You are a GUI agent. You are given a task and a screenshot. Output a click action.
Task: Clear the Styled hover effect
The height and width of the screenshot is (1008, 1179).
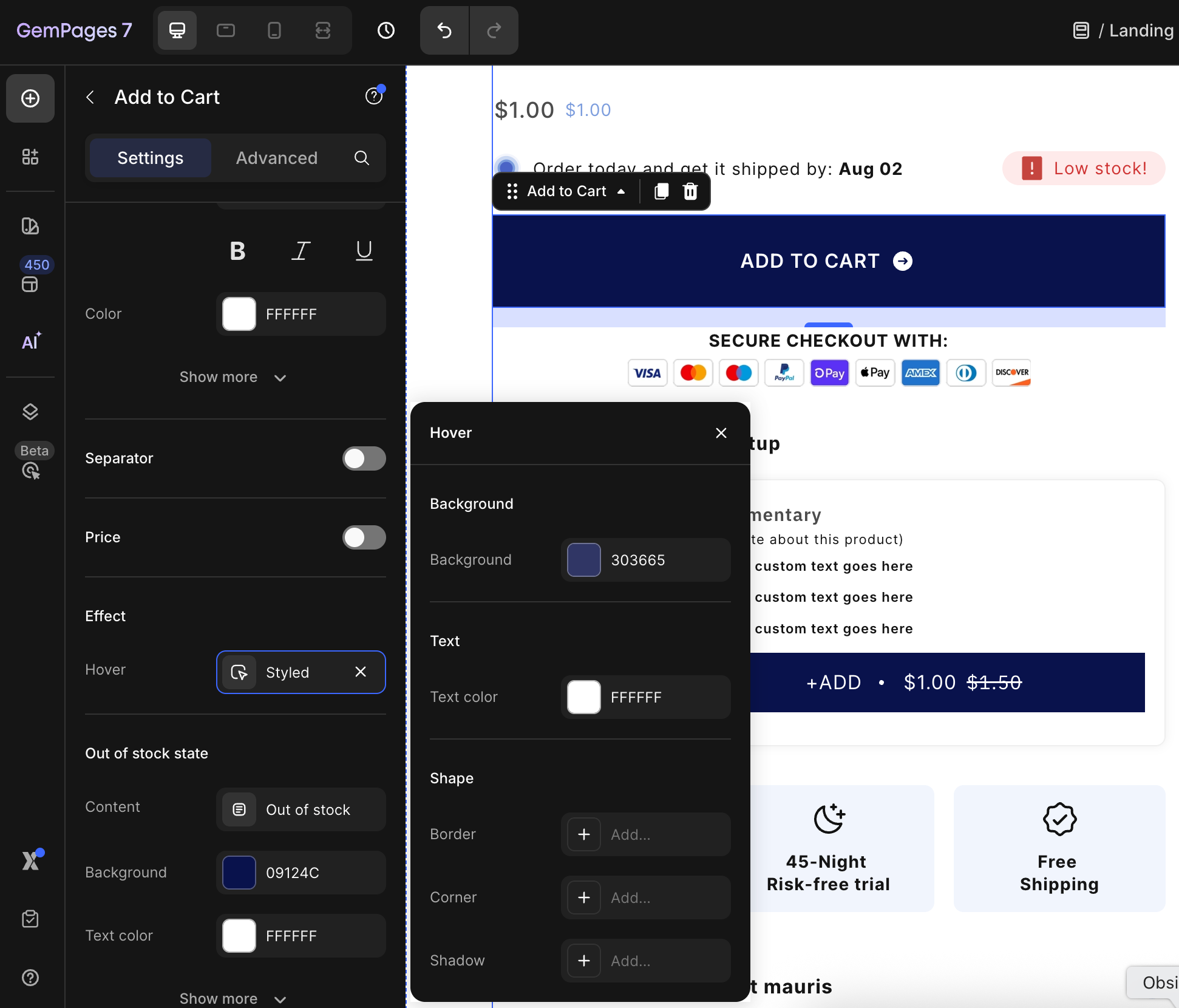(361, 672)
